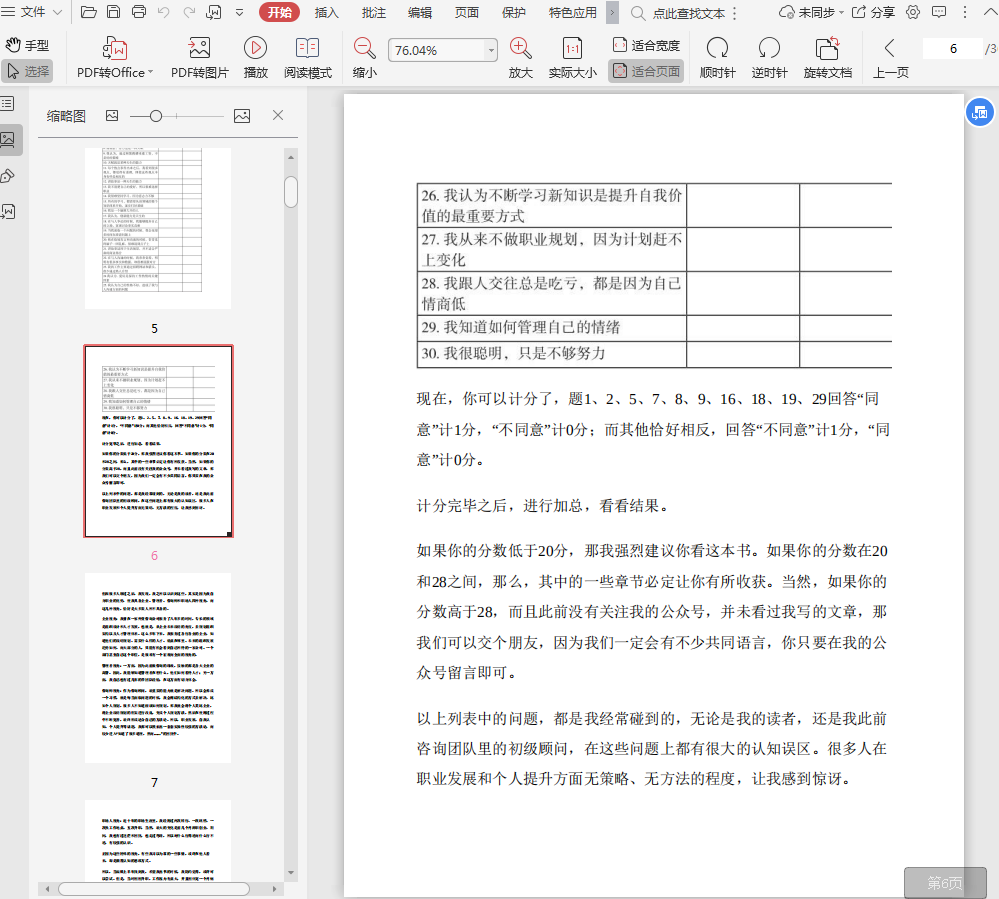
Task: Click the print icon
Action: tap(138, 12)
